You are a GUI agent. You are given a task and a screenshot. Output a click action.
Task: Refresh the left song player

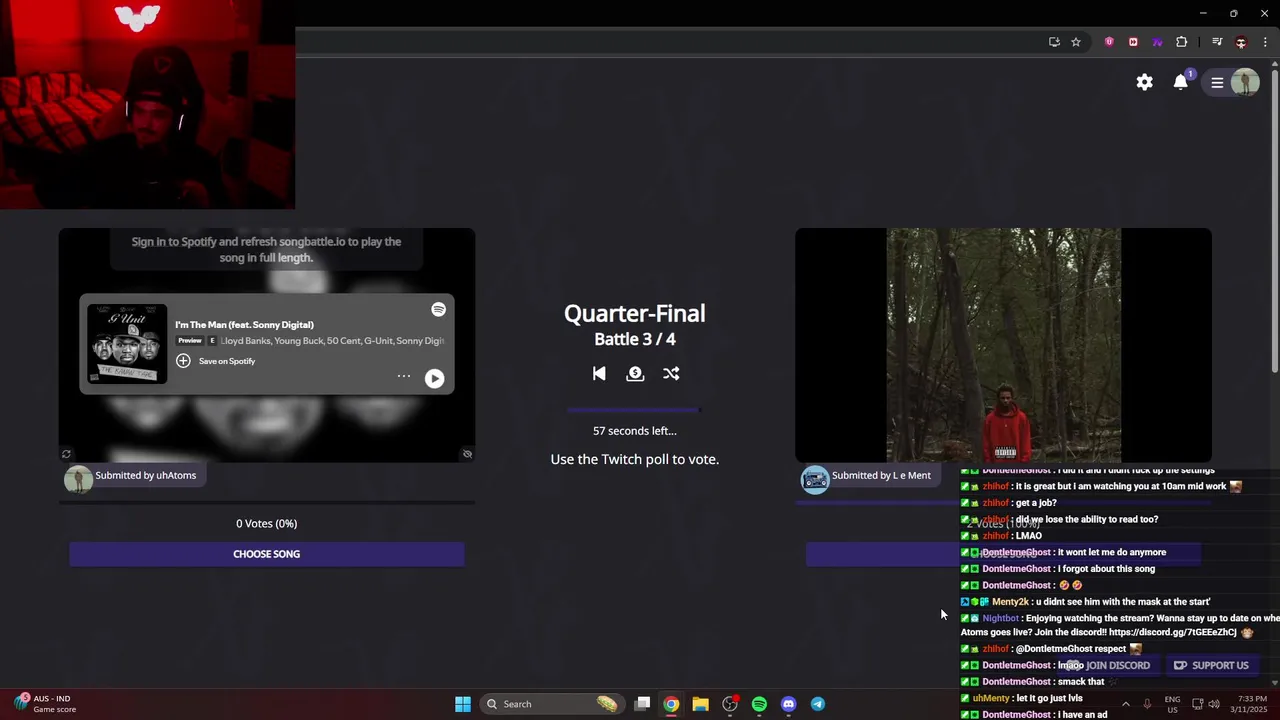(66, 454)
